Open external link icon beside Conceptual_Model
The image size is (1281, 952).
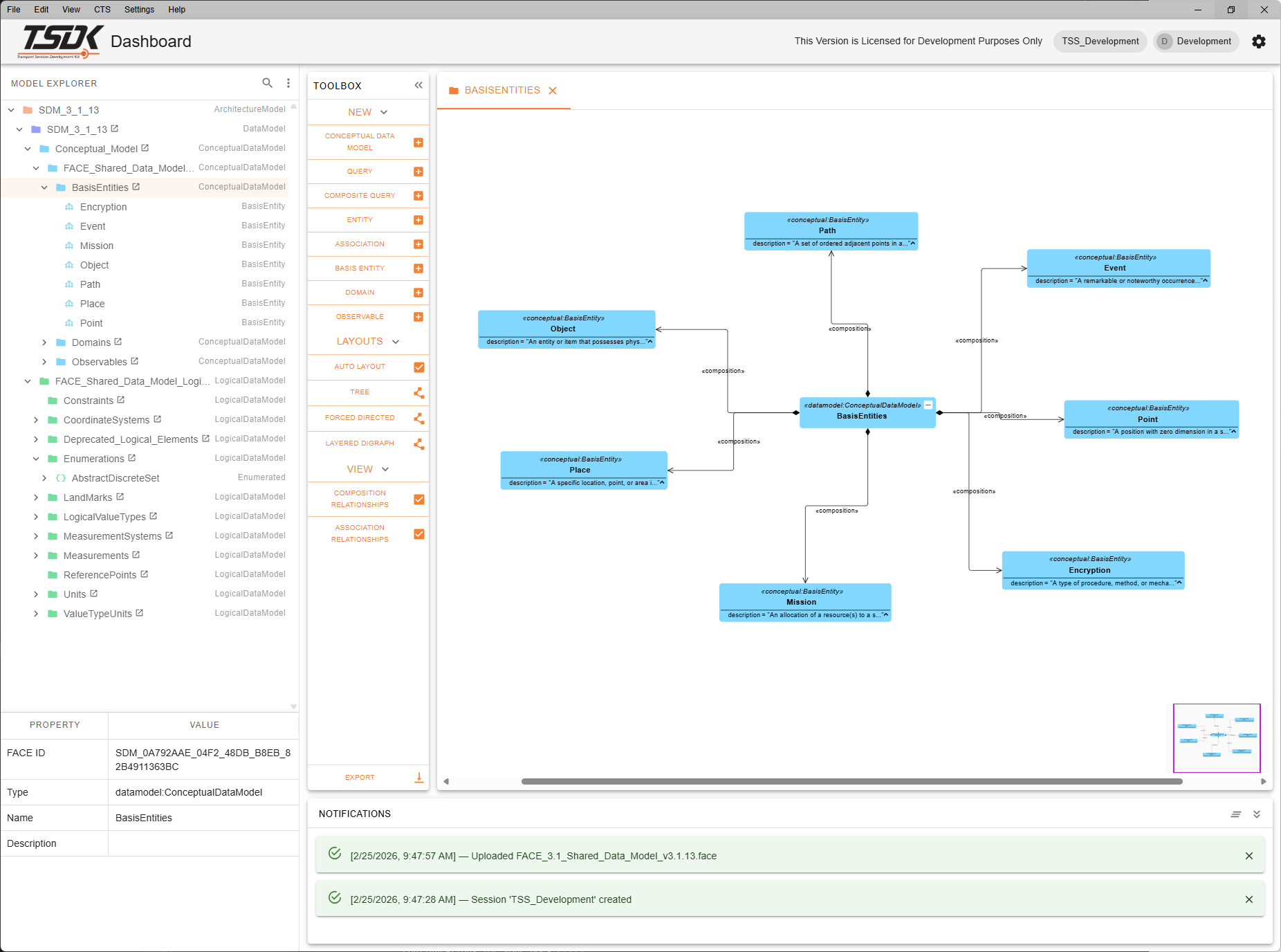[x=145, y=148]
